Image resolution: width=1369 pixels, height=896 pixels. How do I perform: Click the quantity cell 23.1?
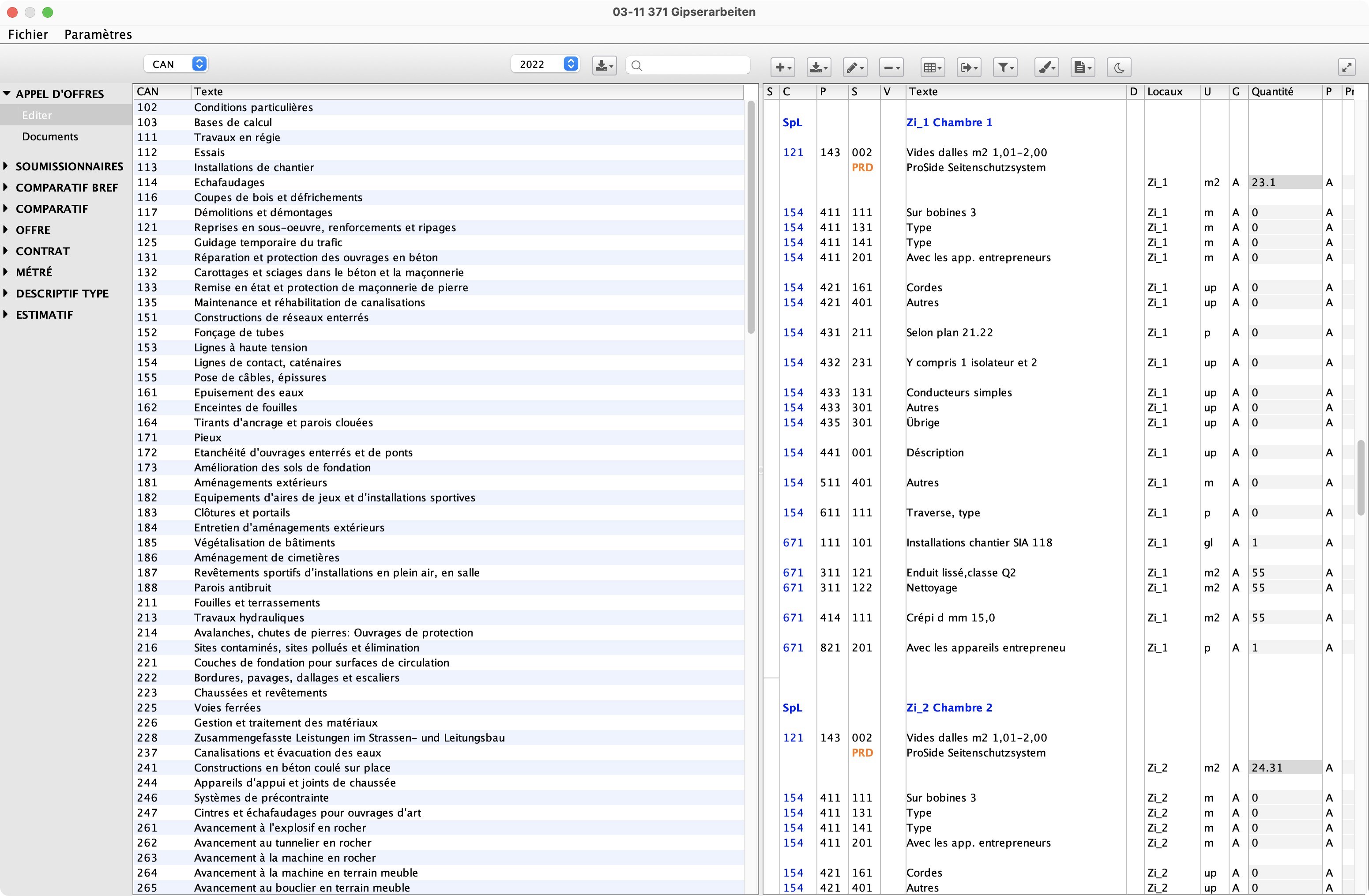(1284, 182)
